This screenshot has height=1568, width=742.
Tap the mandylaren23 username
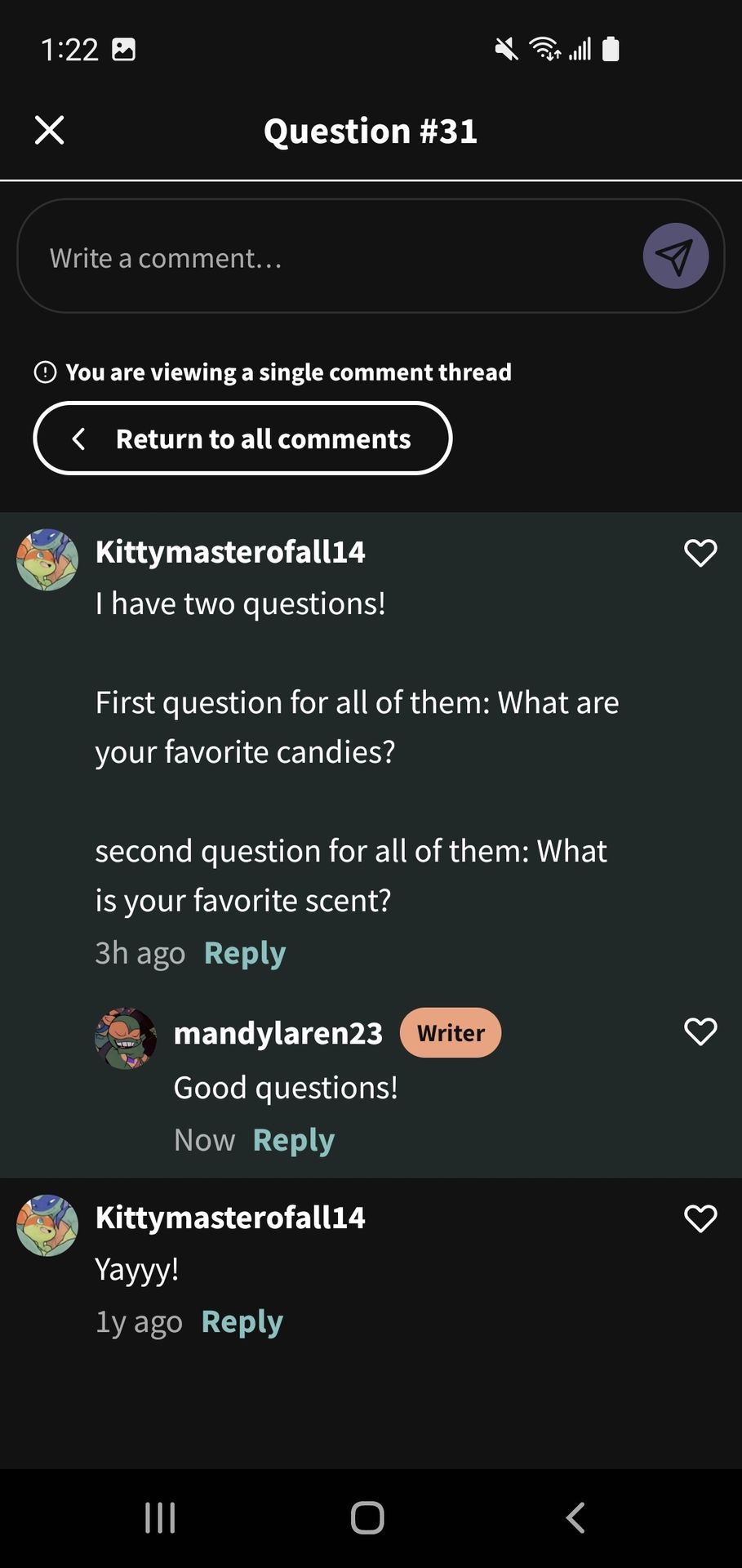[x=278, y=1033]
